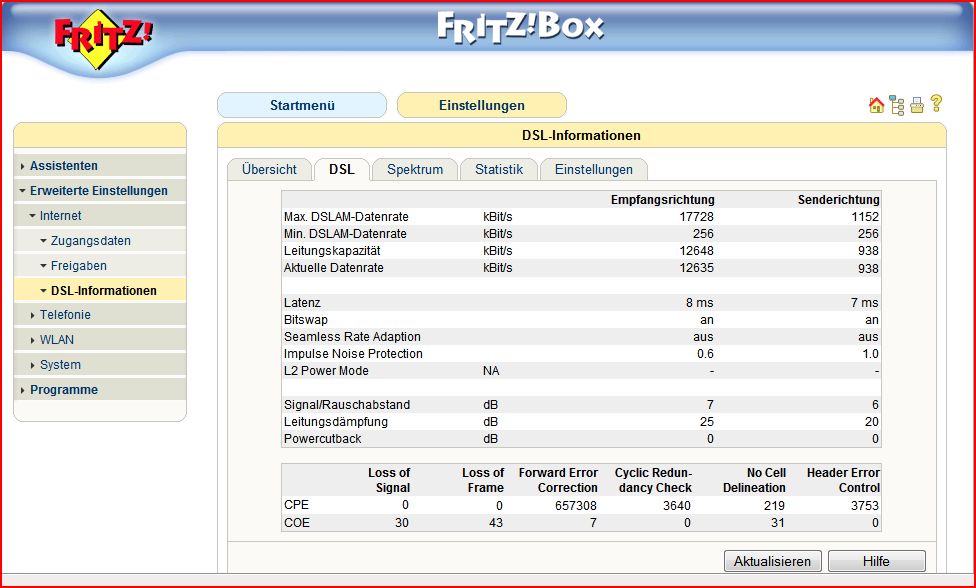Click the home icon in the top toolbar

coord(876,105)
